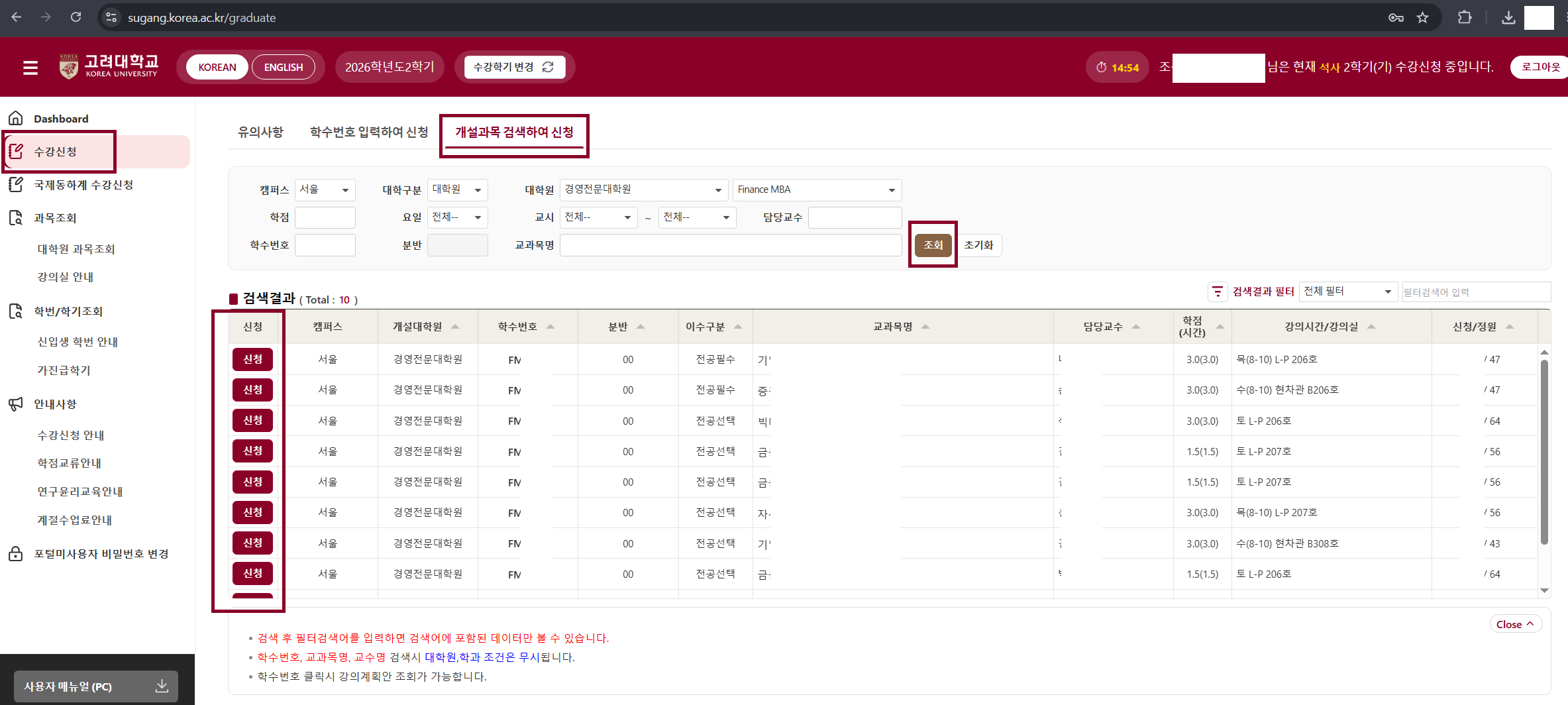Open 수강신청 안내 menu item
The height and width of the screenshot is (705, 1568).
point(71,435)
